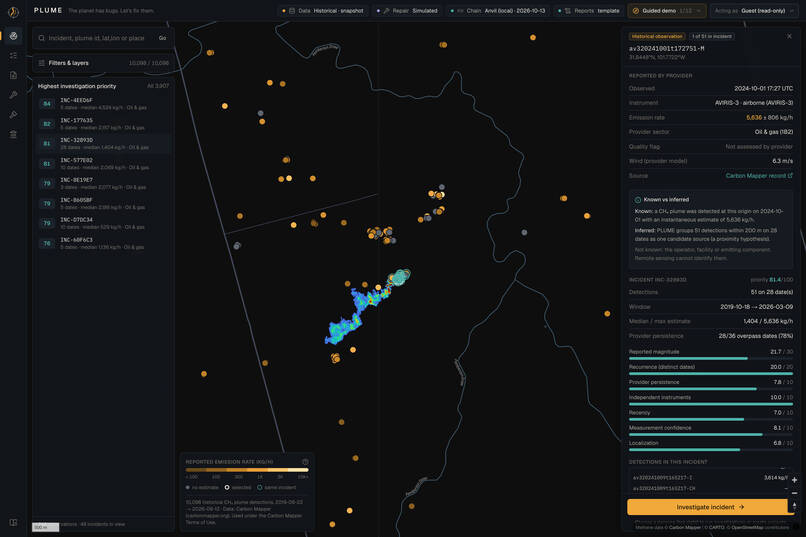Click the OpenStreetMap attribution link

pyautogui.click(x=749, y=527)
